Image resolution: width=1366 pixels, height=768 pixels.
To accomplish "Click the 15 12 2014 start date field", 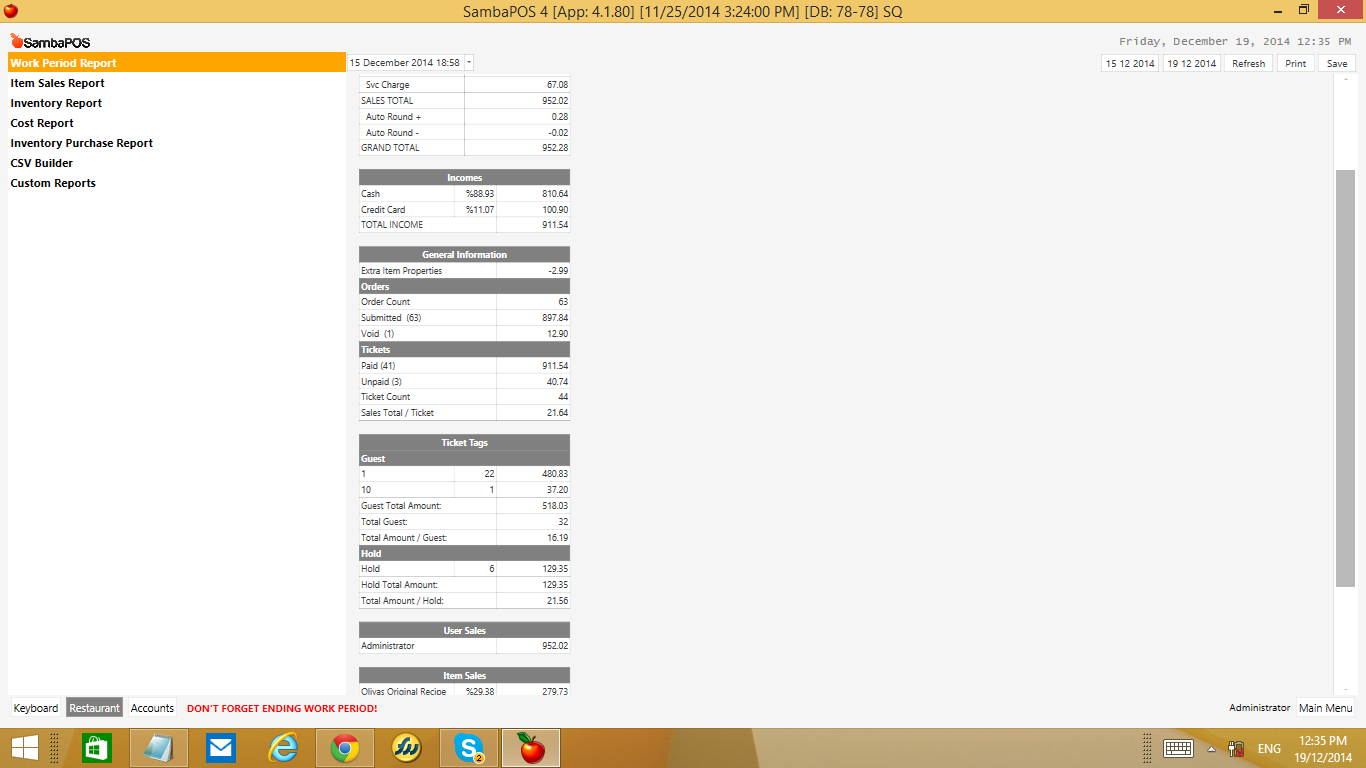I will 1130,63.
